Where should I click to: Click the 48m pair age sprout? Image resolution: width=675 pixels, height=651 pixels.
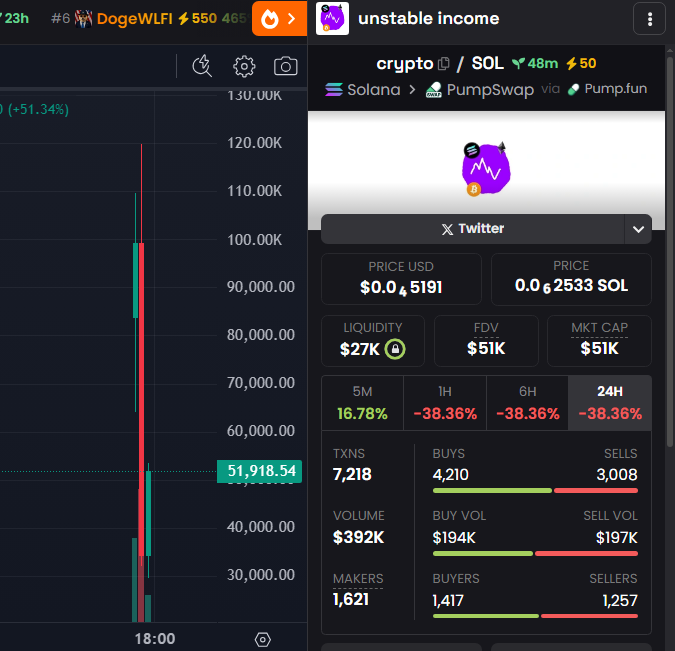click(535, 64)
